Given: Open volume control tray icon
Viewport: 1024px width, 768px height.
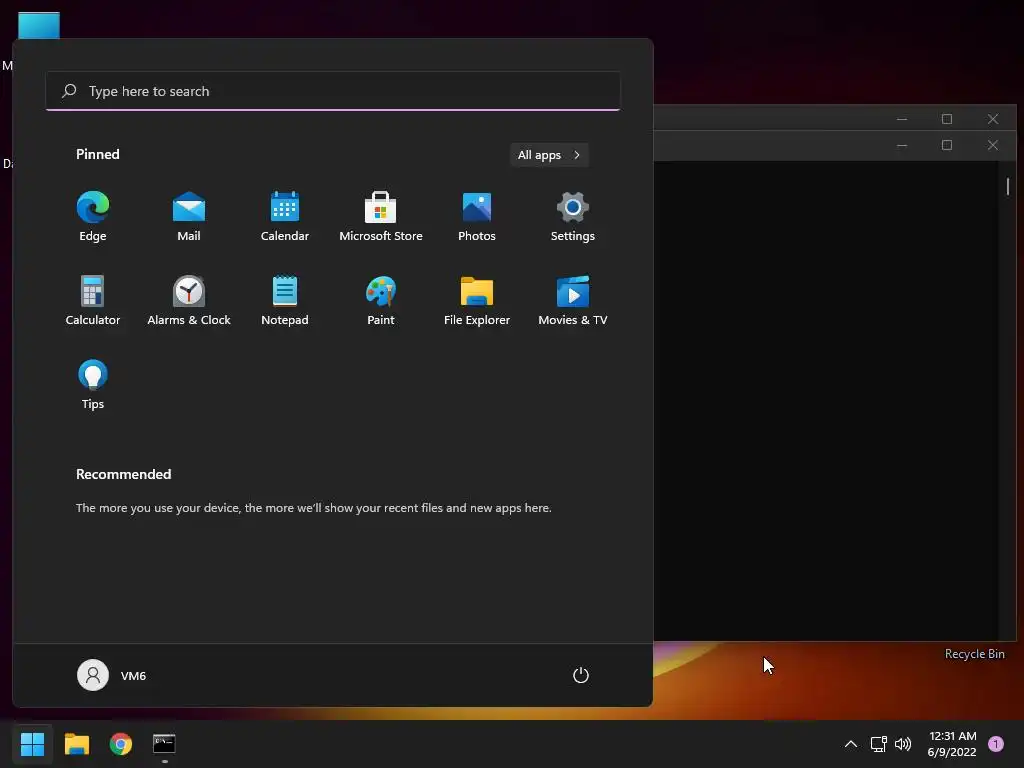Looking at the screenshot, I should click(x=903, y=744).
